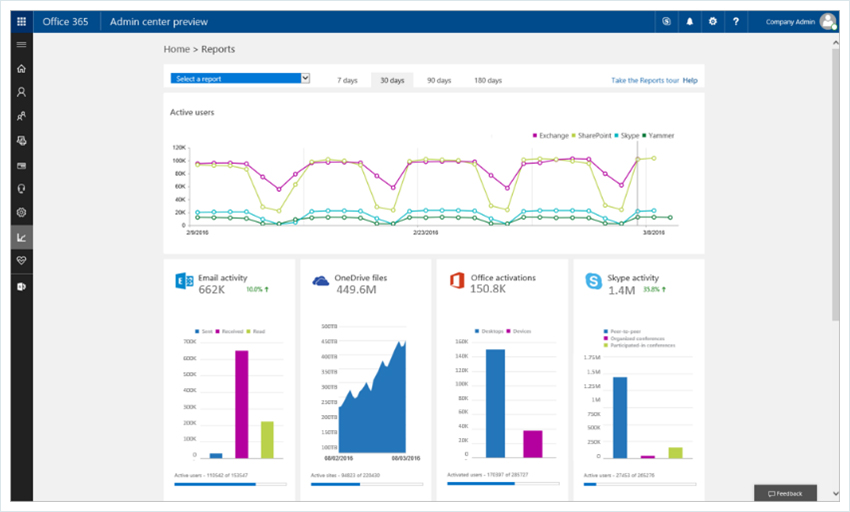Go to Home in the sidebar
850x512 pixels.
[21, 68]
